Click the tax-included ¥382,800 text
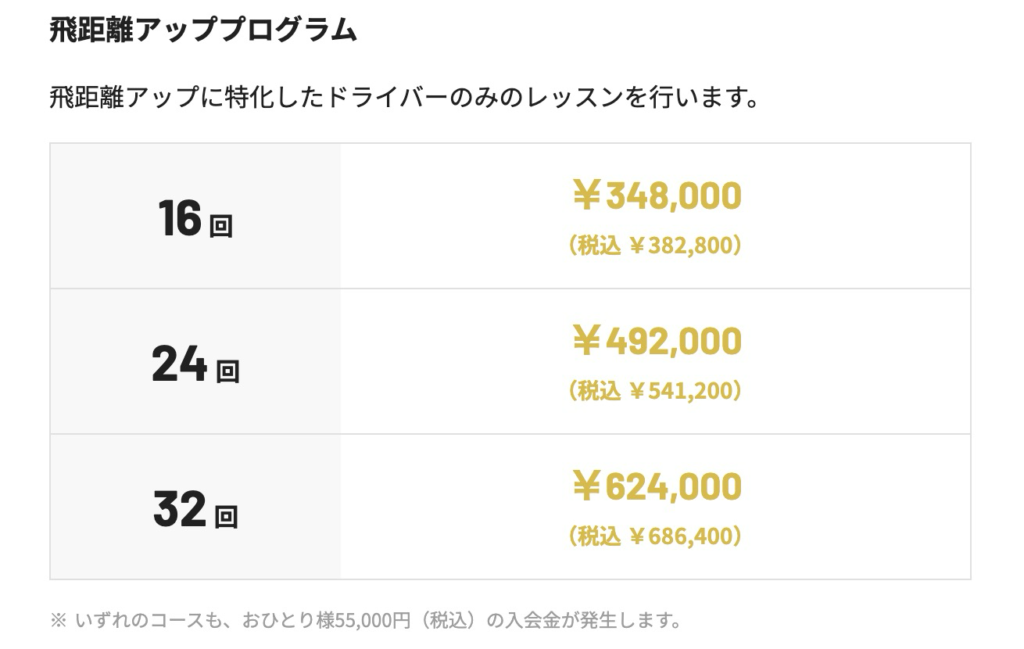Viewport: 1024px width, 649px height. [655, 245]
